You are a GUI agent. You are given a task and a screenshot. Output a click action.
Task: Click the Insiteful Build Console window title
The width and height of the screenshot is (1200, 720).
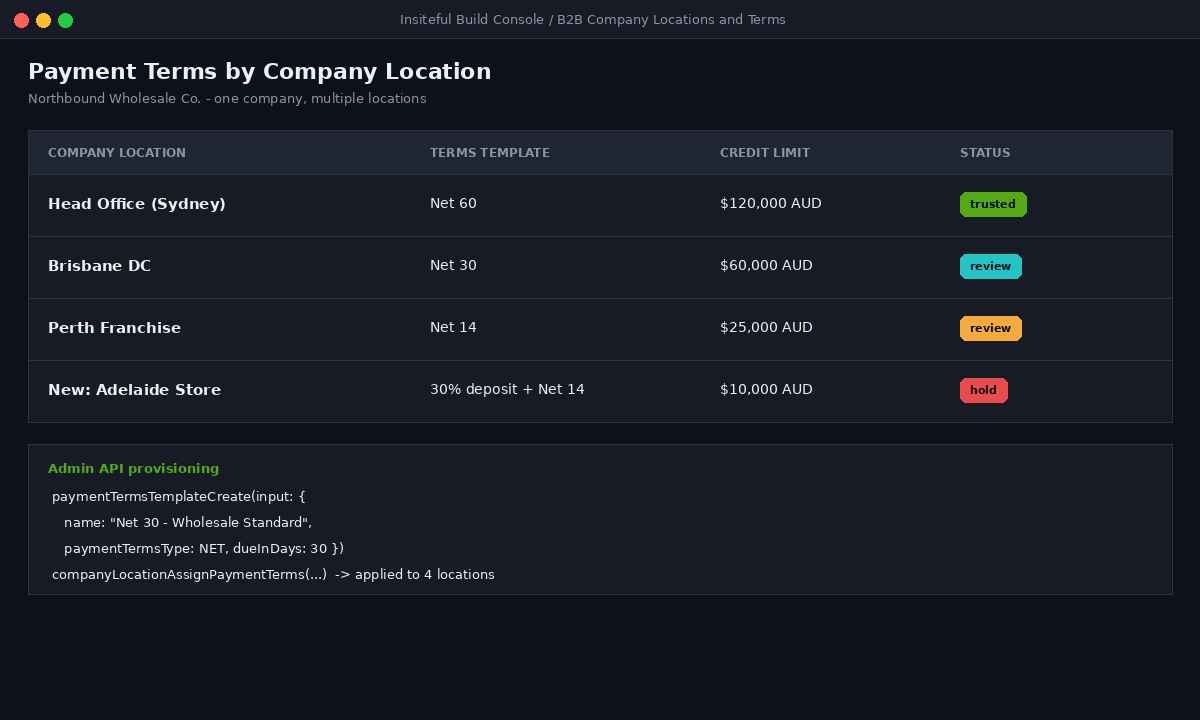pos(593,20)
